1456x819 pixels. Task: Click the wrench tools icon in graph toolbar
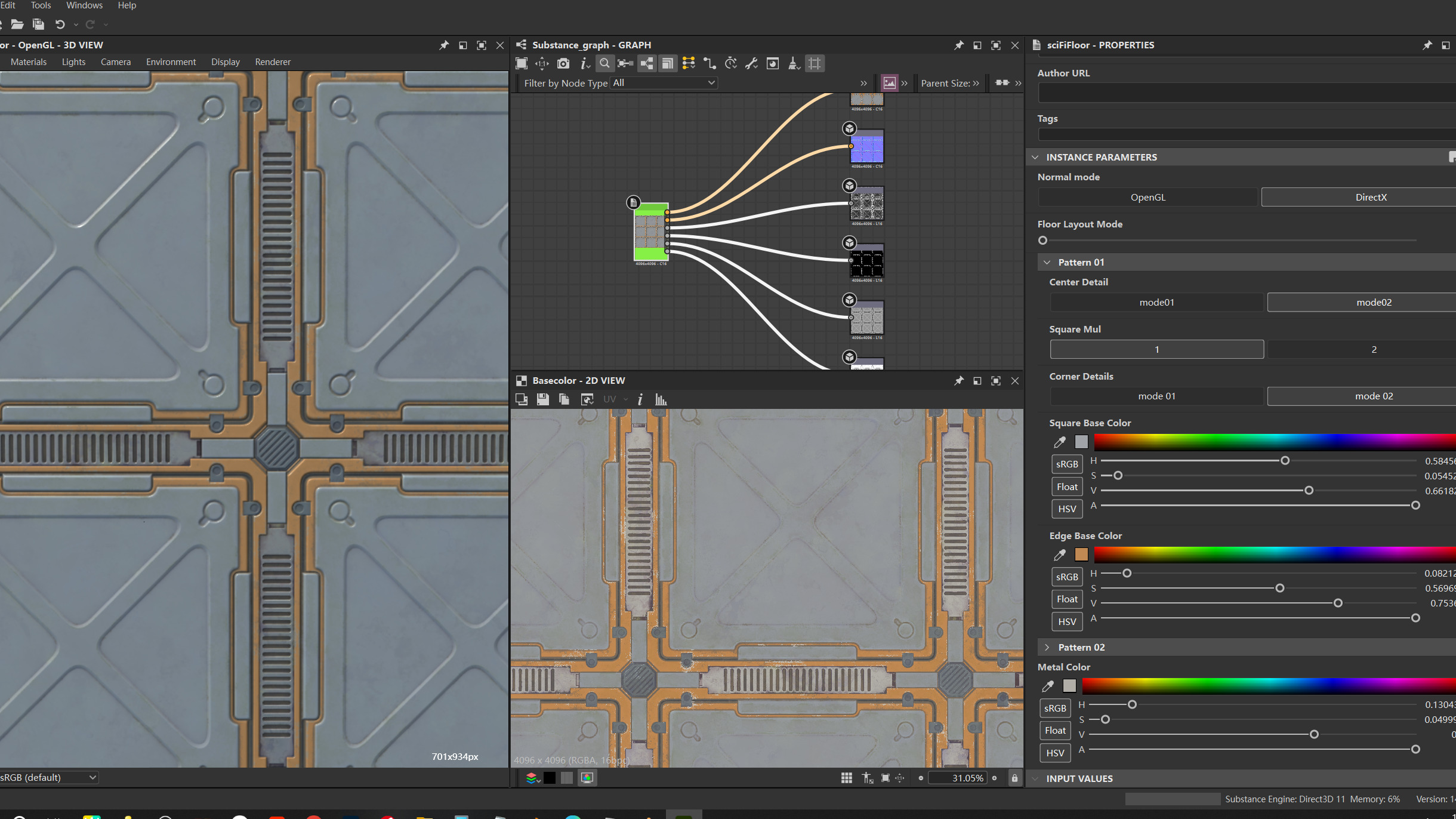pyautogui.click(x=751, y=63)
